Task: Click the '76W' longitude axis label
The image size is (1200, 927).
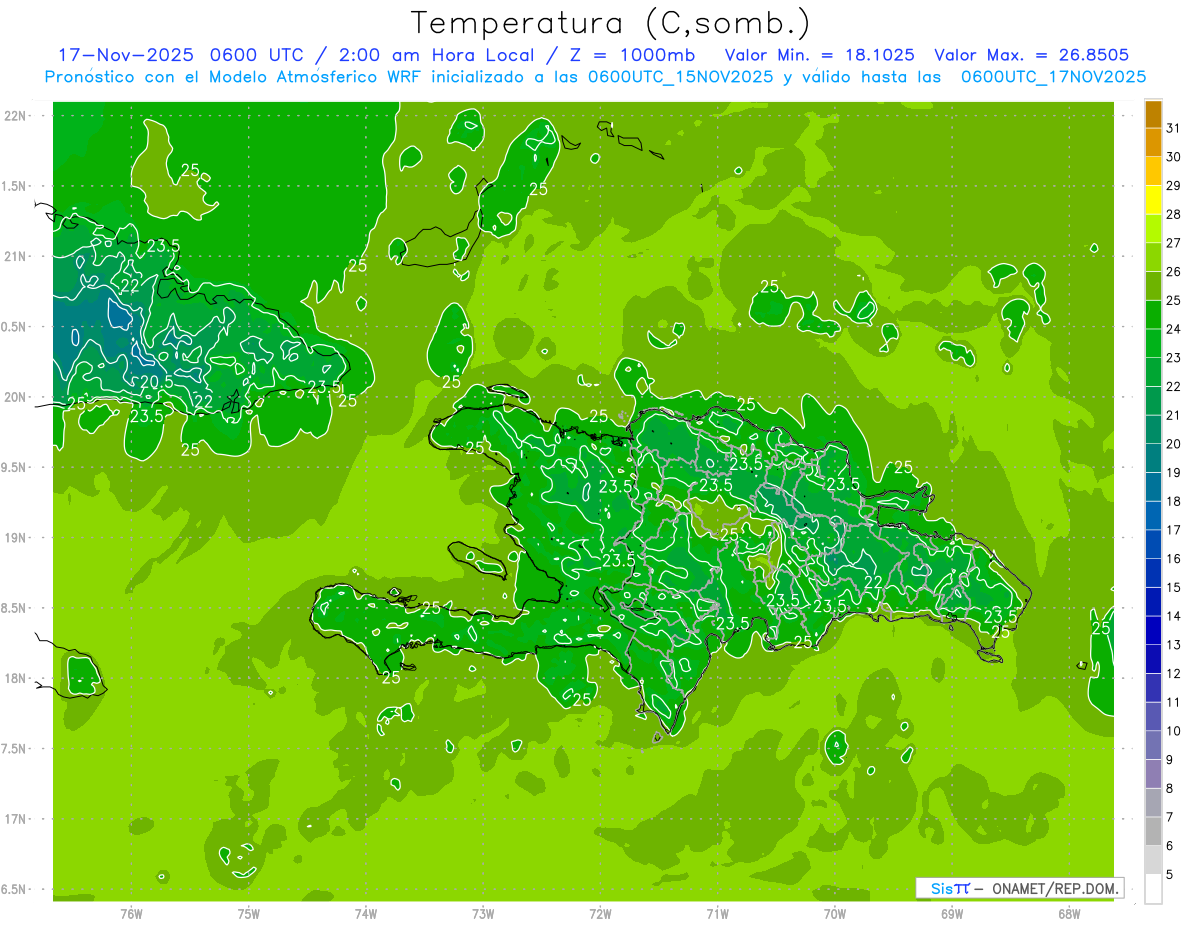Action: click(131, 913)
